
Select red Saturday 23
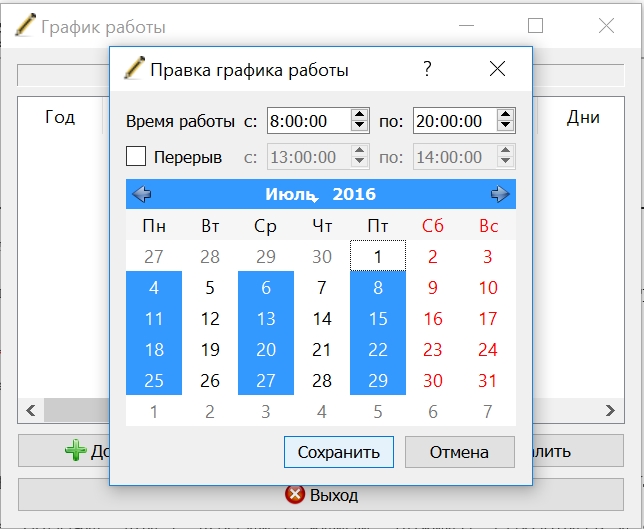coord(433,349)
